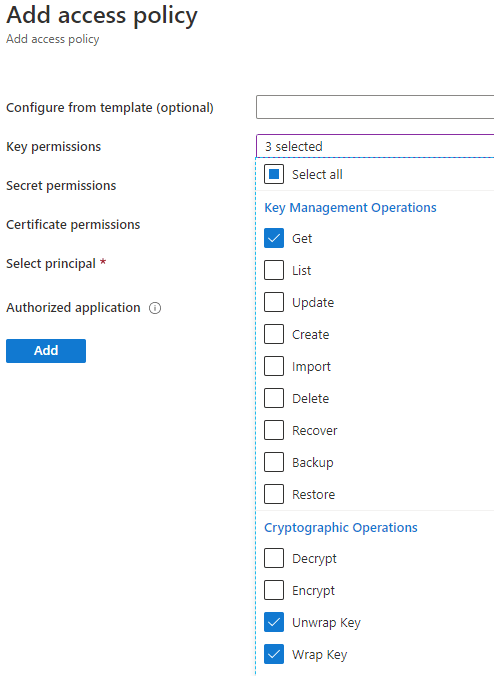Viewport: 494px width, 676px height.
Task: Open the Configure from template dropdown
Action: pos(375,107)
